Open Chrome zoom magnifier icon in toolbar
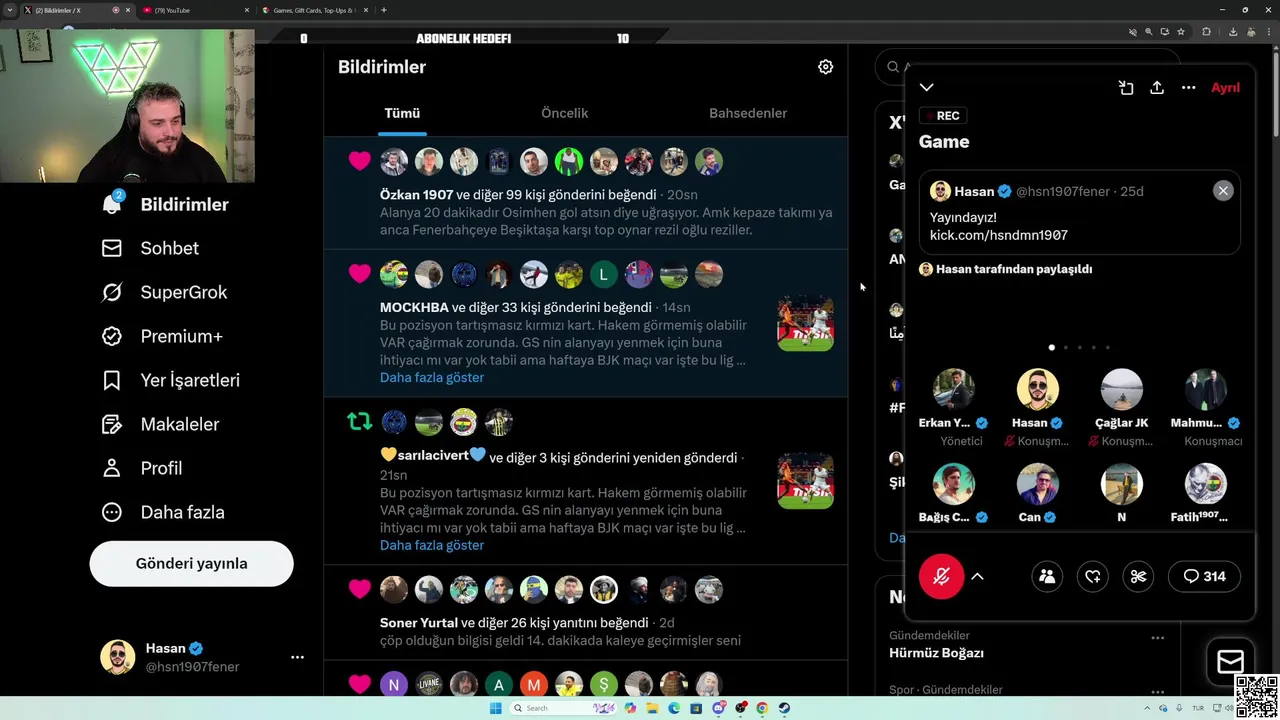This screenshot has width=1280, height=720. 1149,32
